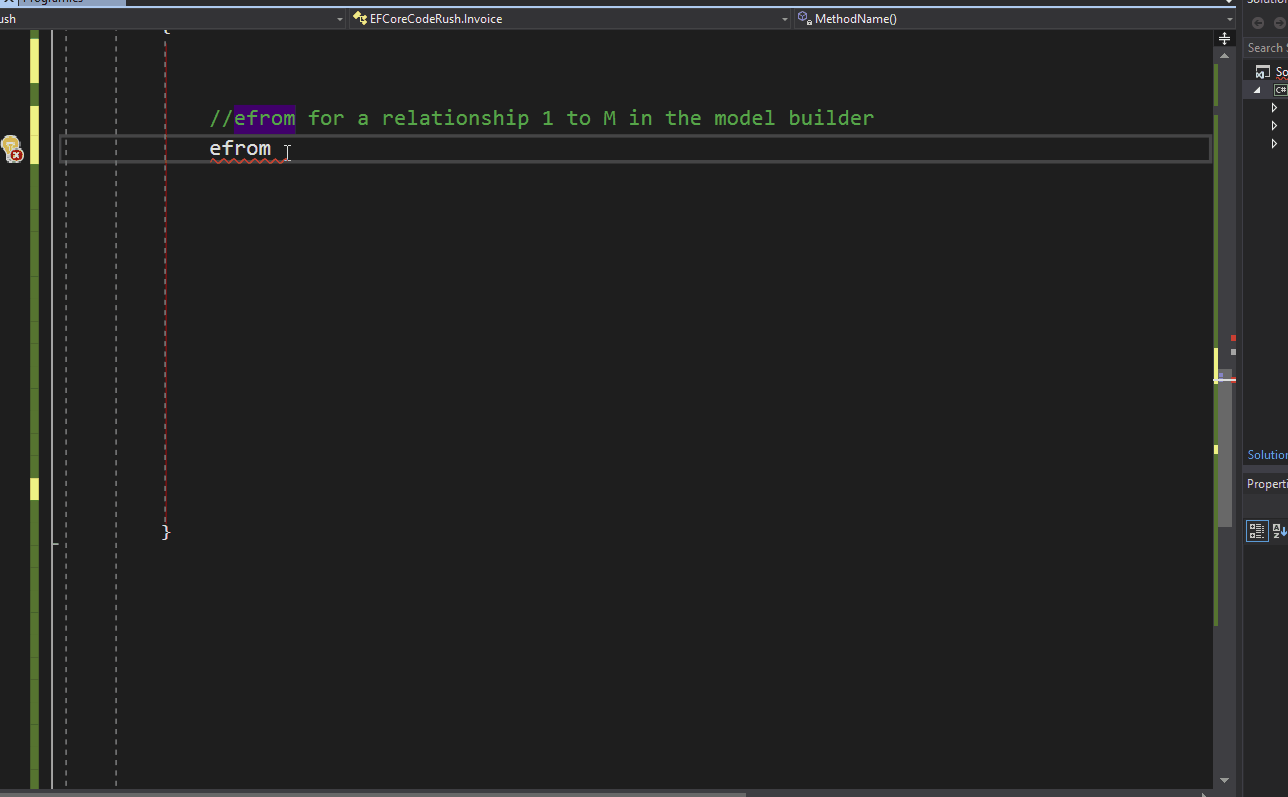Viewport: 1288px width, 797px height.
Task: Switch to the Solution Explorer bottom tab
Action: coord(1267,455)
